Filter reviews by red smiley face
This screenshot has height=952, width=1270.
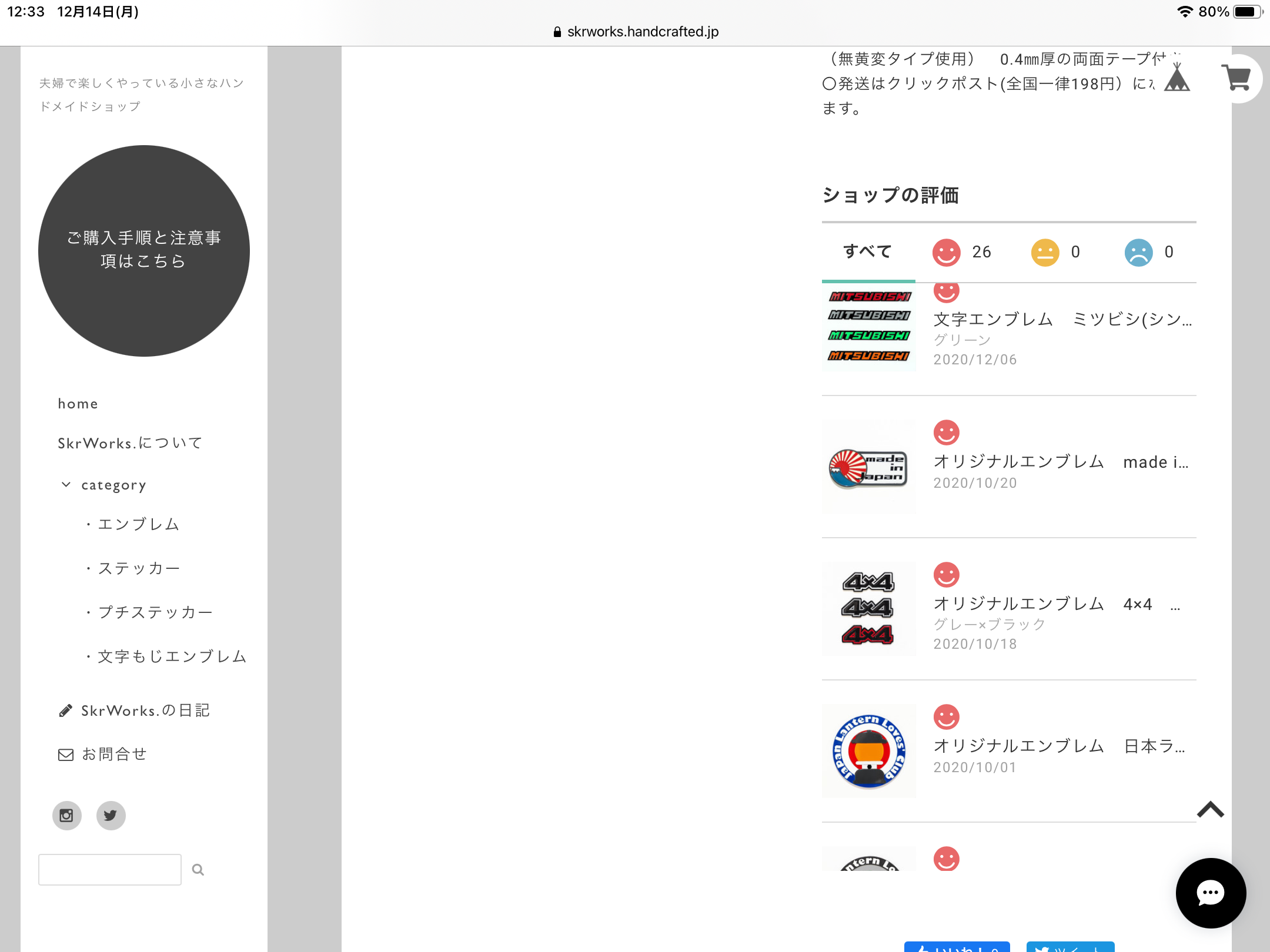coord(946,252)
